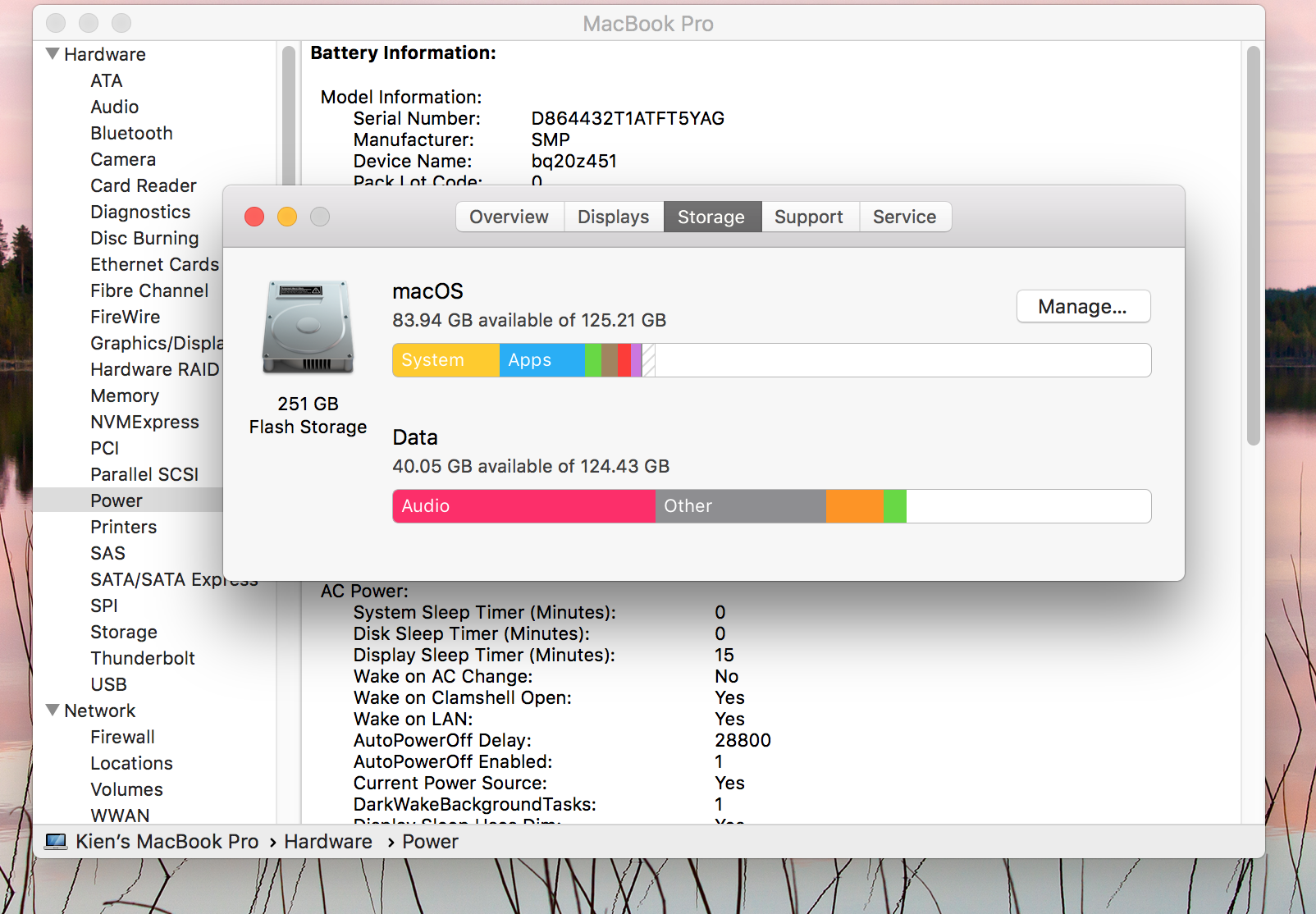Open the Support tab
The height and width of the screenshot is (914, 1316).
809,217
